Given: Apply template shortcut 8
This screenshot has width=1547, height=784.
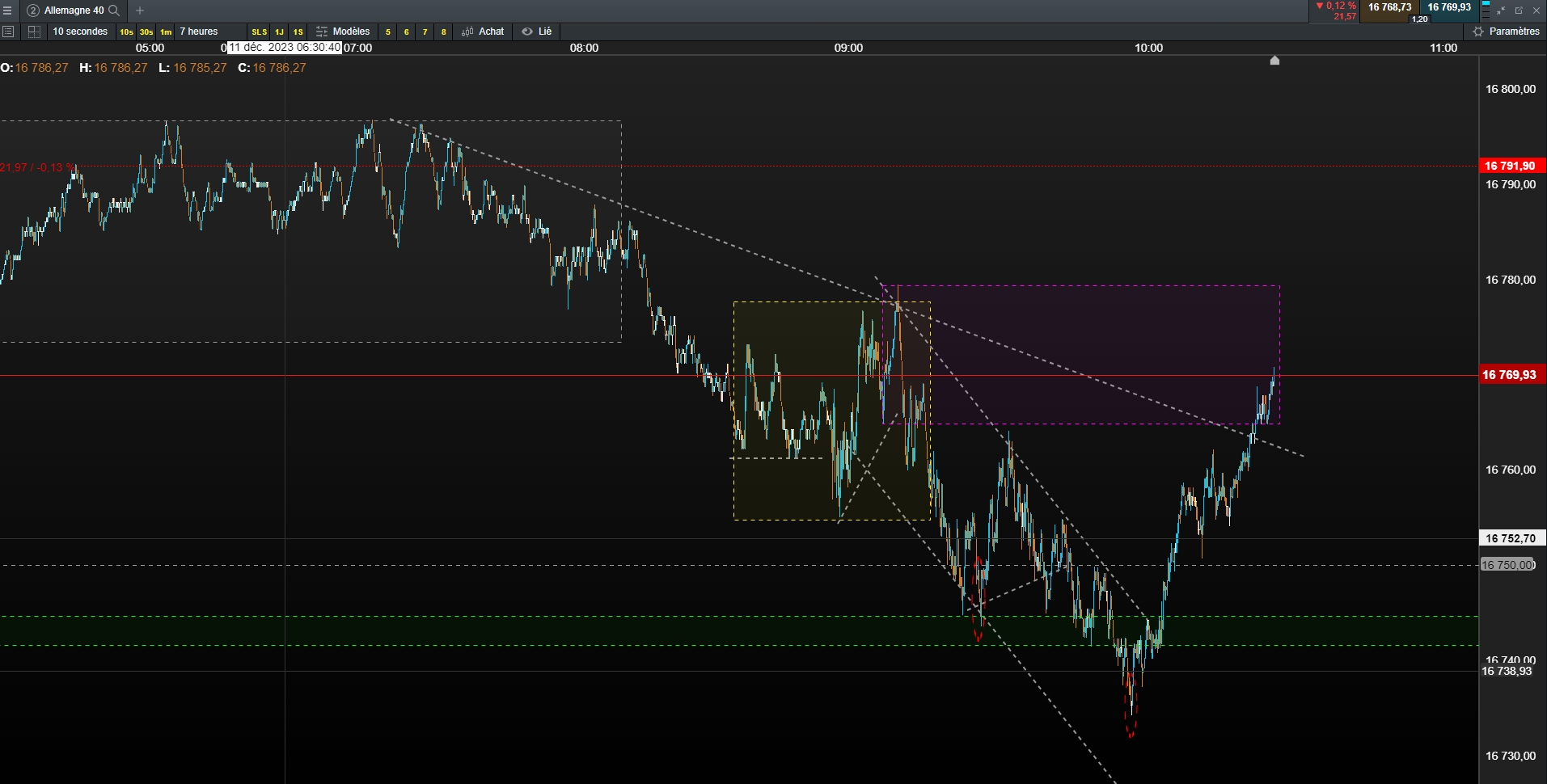Looking at the screenshot, I should pyautogui.click(x=443, y=32).
